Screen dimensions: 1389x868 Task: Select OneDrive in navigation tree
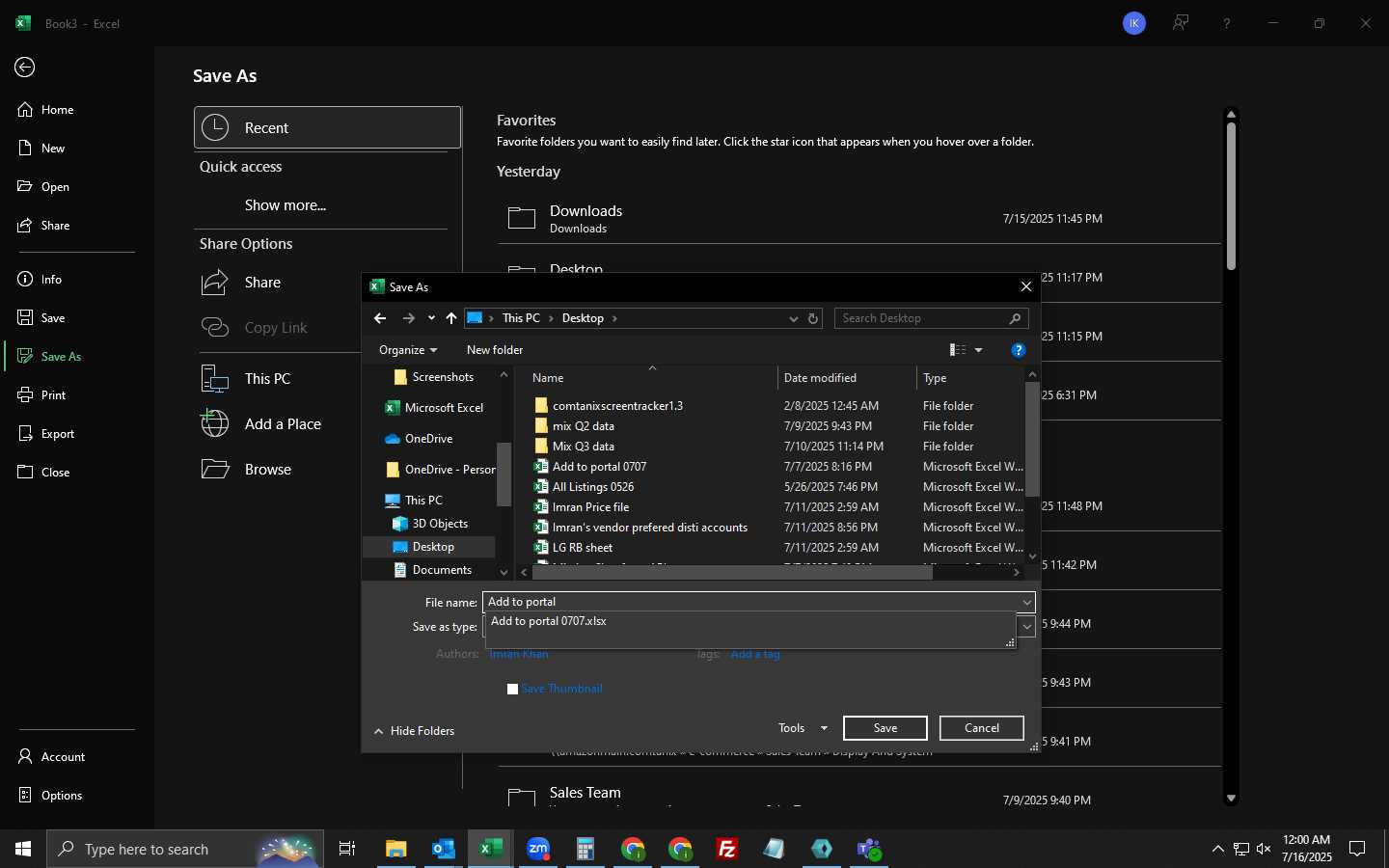[419, 439]
